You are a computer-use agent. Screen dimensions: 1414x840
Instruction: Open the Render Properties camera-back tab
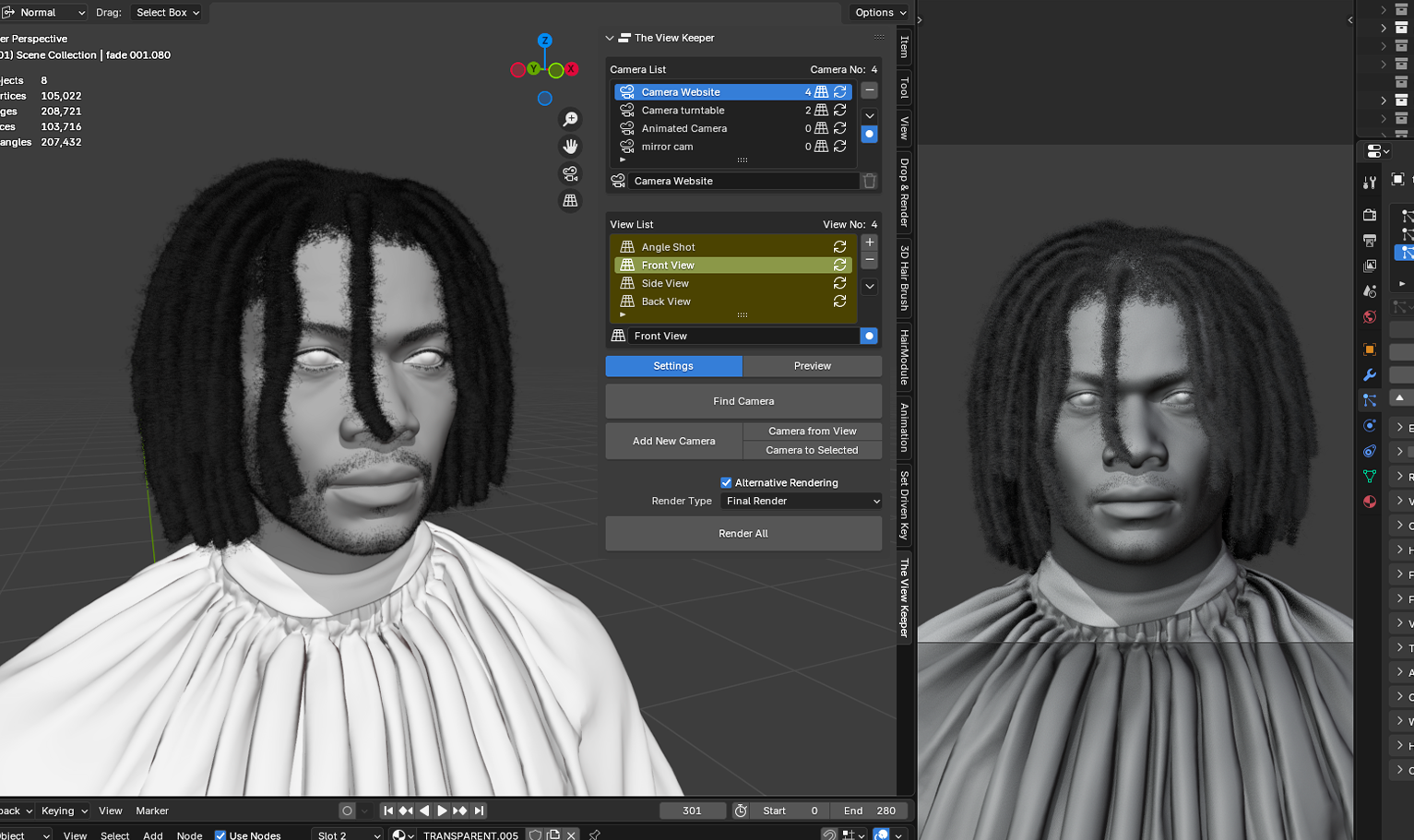tap(1370, 214)
